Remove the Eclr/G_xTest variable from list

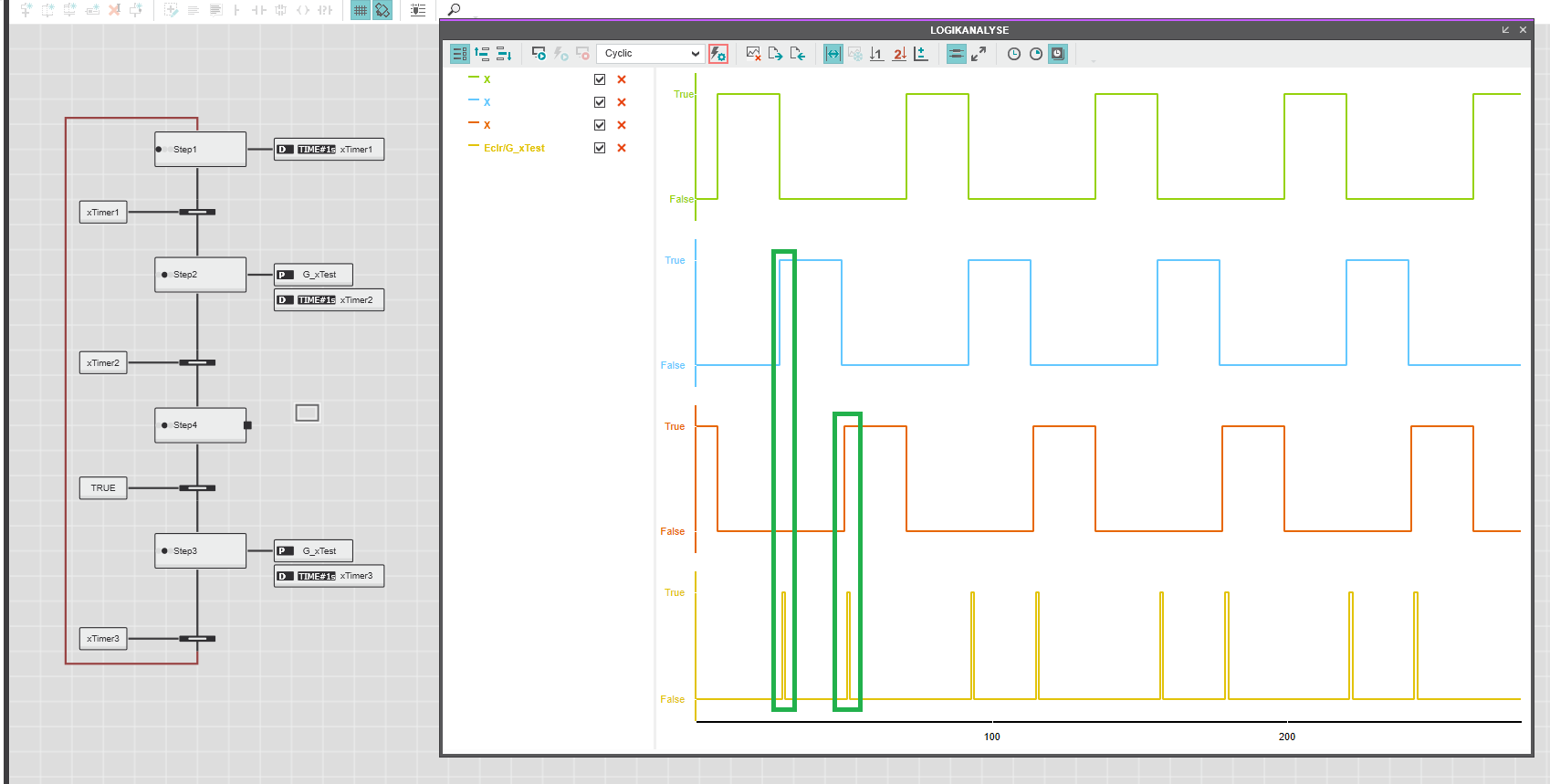[622, 148]
